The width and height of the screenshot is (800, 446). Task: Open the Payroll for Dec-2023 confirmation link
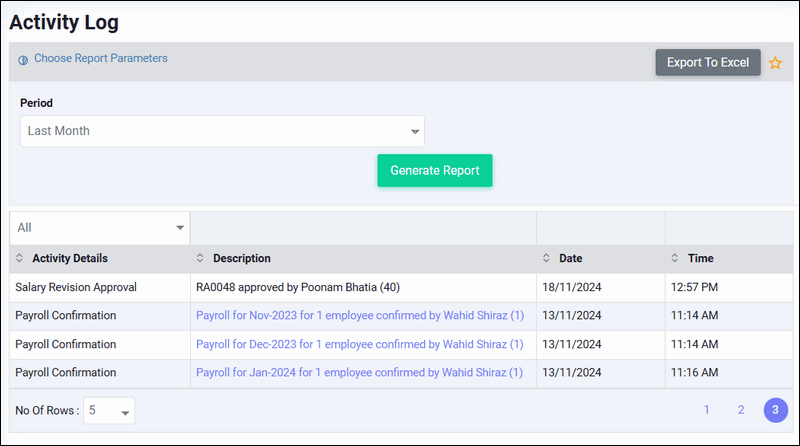point(360,344)
